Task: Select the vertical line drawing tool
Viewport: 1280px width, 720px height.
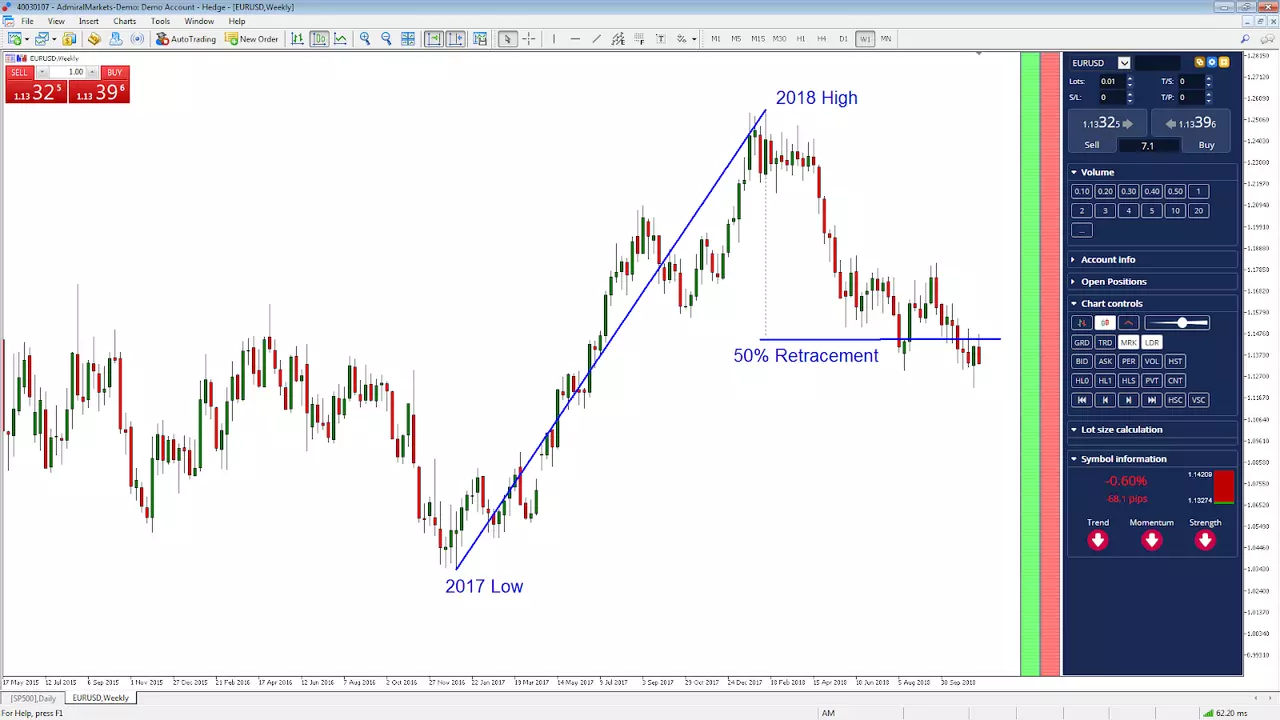Action: pos(553,39)
